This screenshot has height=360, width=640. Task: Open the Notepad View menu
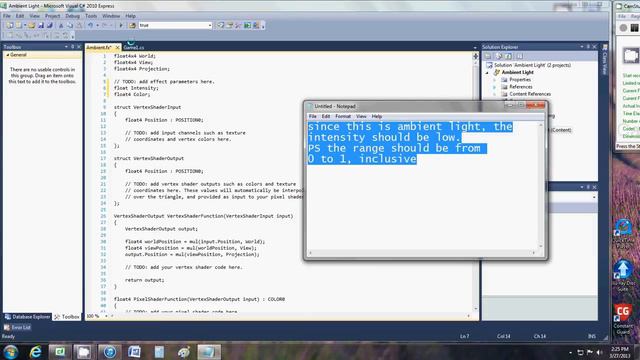point(361,116)
